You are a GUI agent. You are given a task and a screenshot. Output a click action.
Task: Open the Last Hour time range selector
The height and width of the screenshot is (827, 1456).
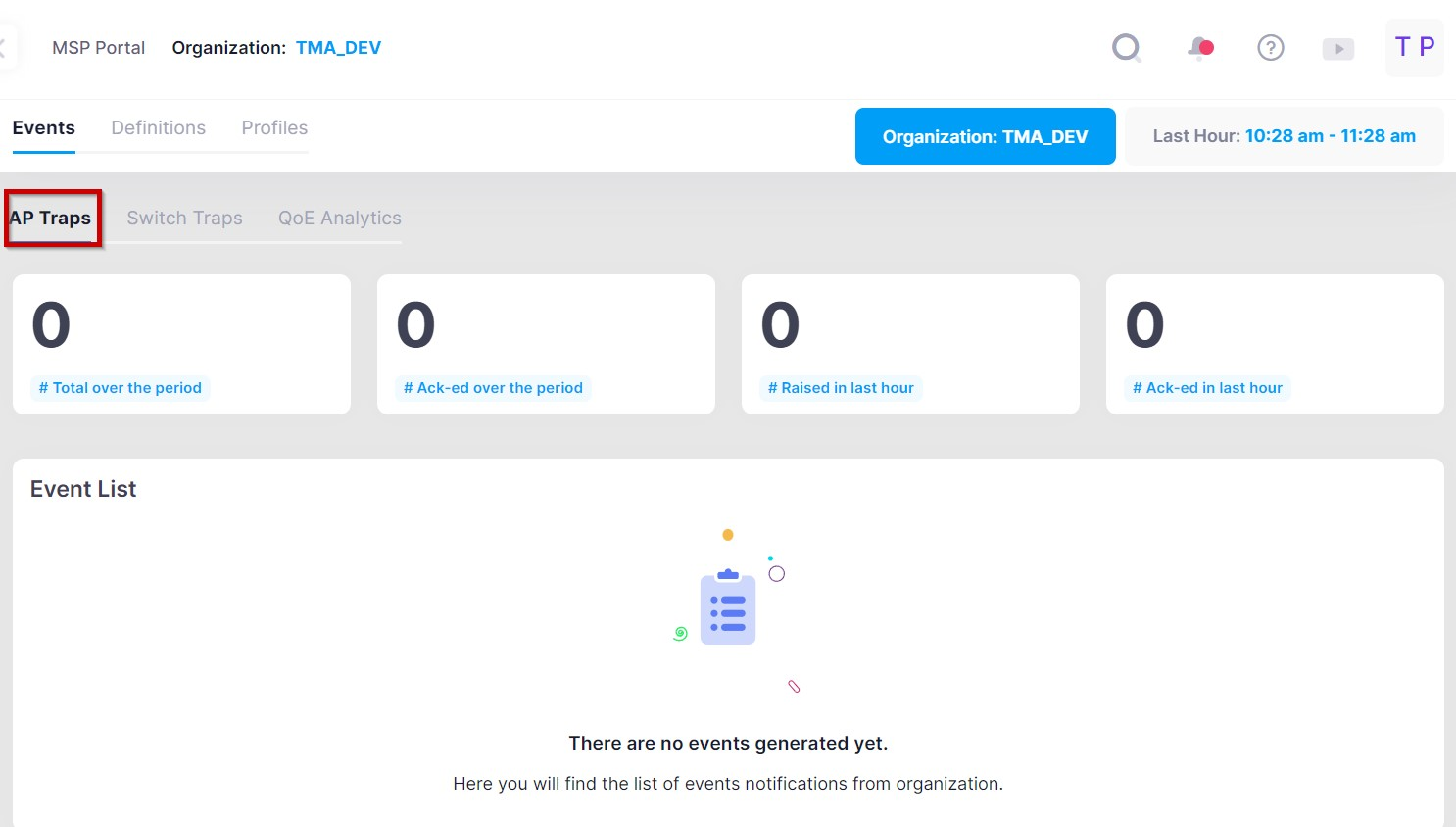(1284, 136)
